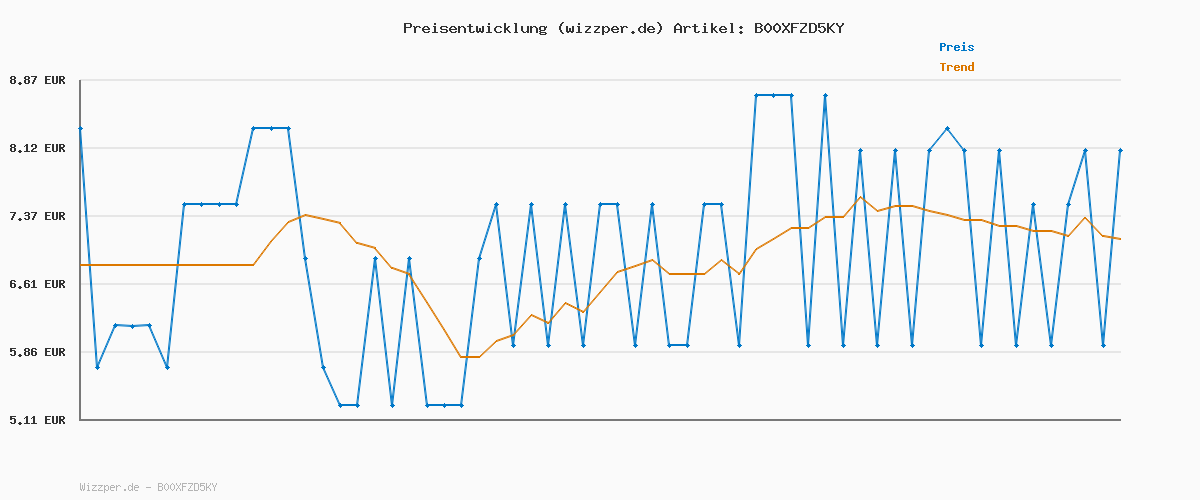Viewport: 1200px width, 500px height.
Task: Click the orange trend line's right end
Action: click(1120, 239)
